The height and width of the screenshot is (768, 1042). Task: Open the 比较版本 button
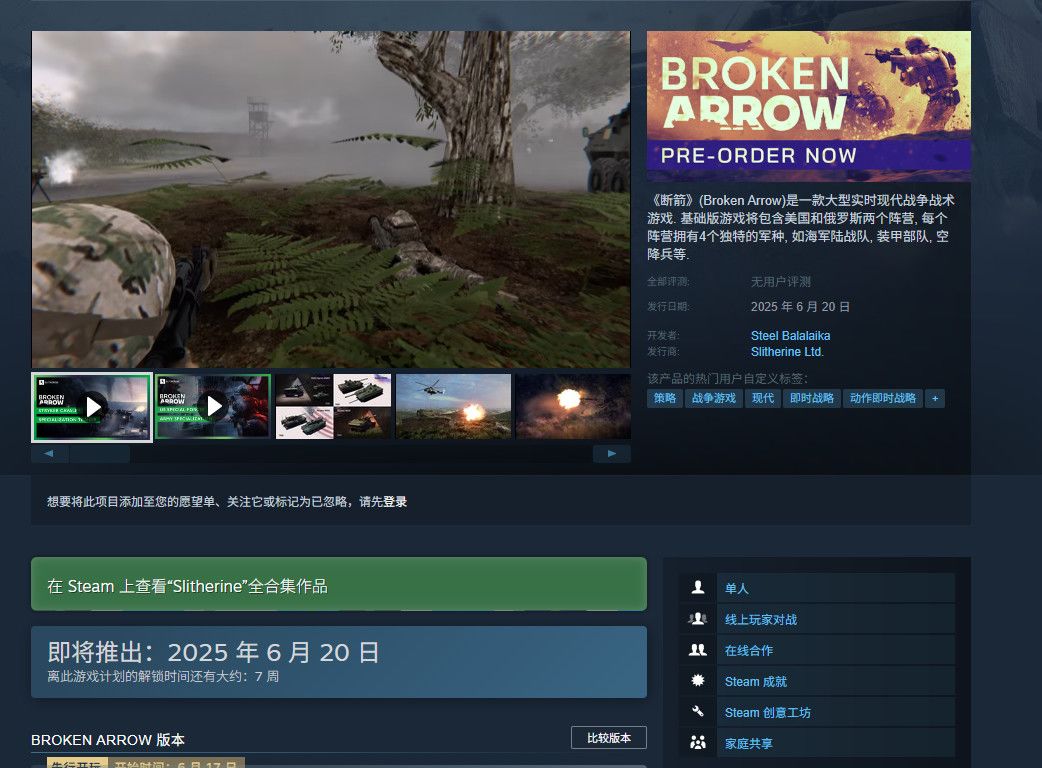[x=609, y=738]
